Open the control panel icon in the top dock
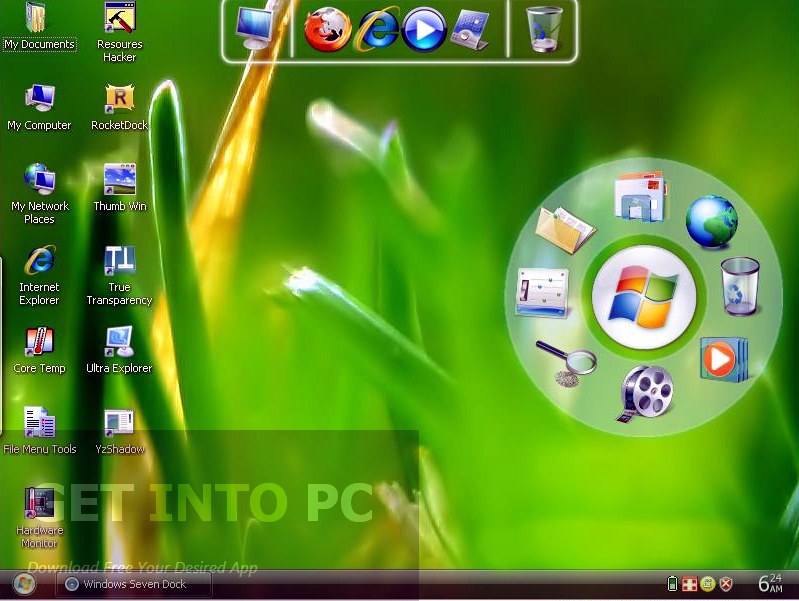Screen dimensions: 799x601 point(470,30)
